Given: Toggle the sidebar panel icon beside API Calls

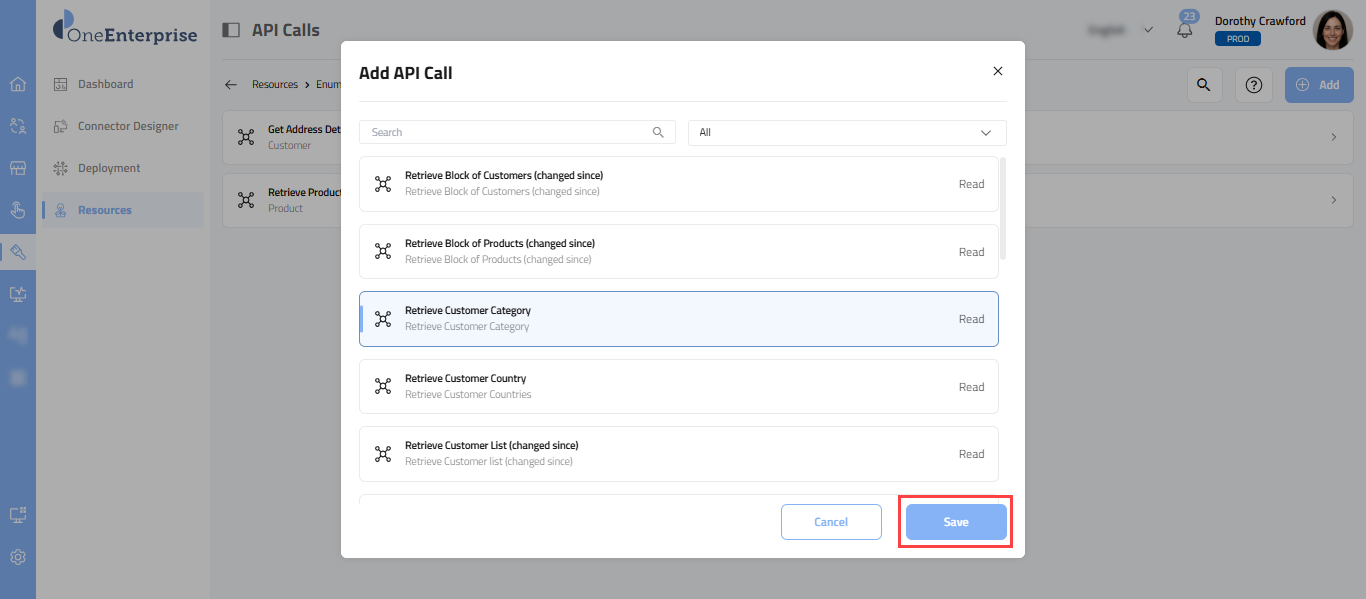Looking at the screenshot, I should [x=231, y=30].
